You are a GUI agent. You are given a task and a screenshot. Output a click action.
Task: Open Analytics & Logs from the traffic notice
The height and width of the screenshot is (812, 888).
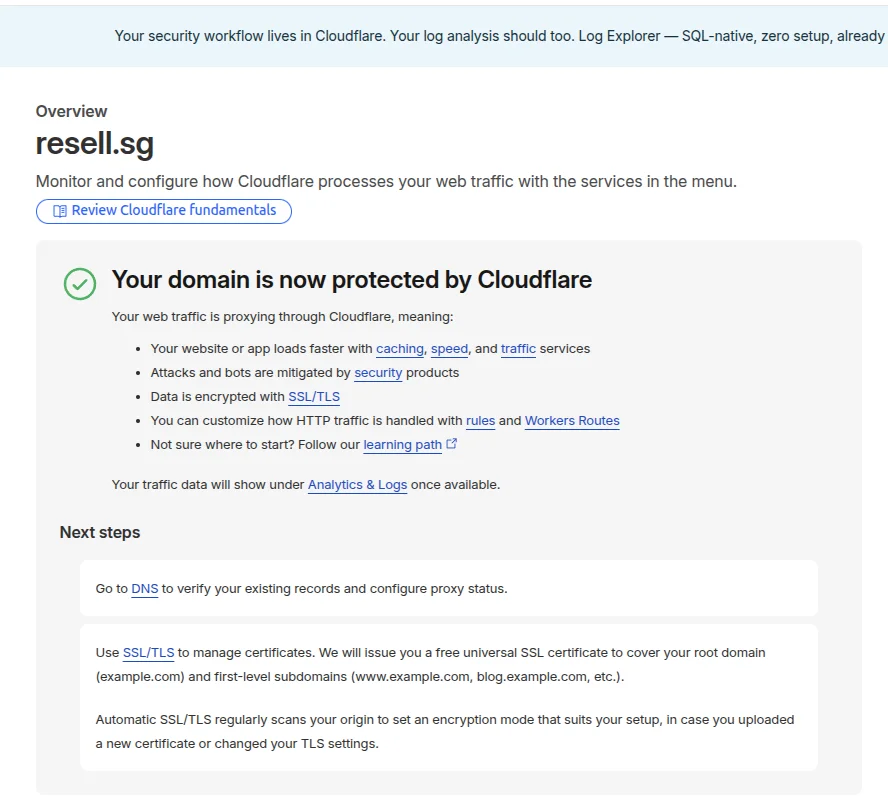pyautogui.click(x=357, y=485)
